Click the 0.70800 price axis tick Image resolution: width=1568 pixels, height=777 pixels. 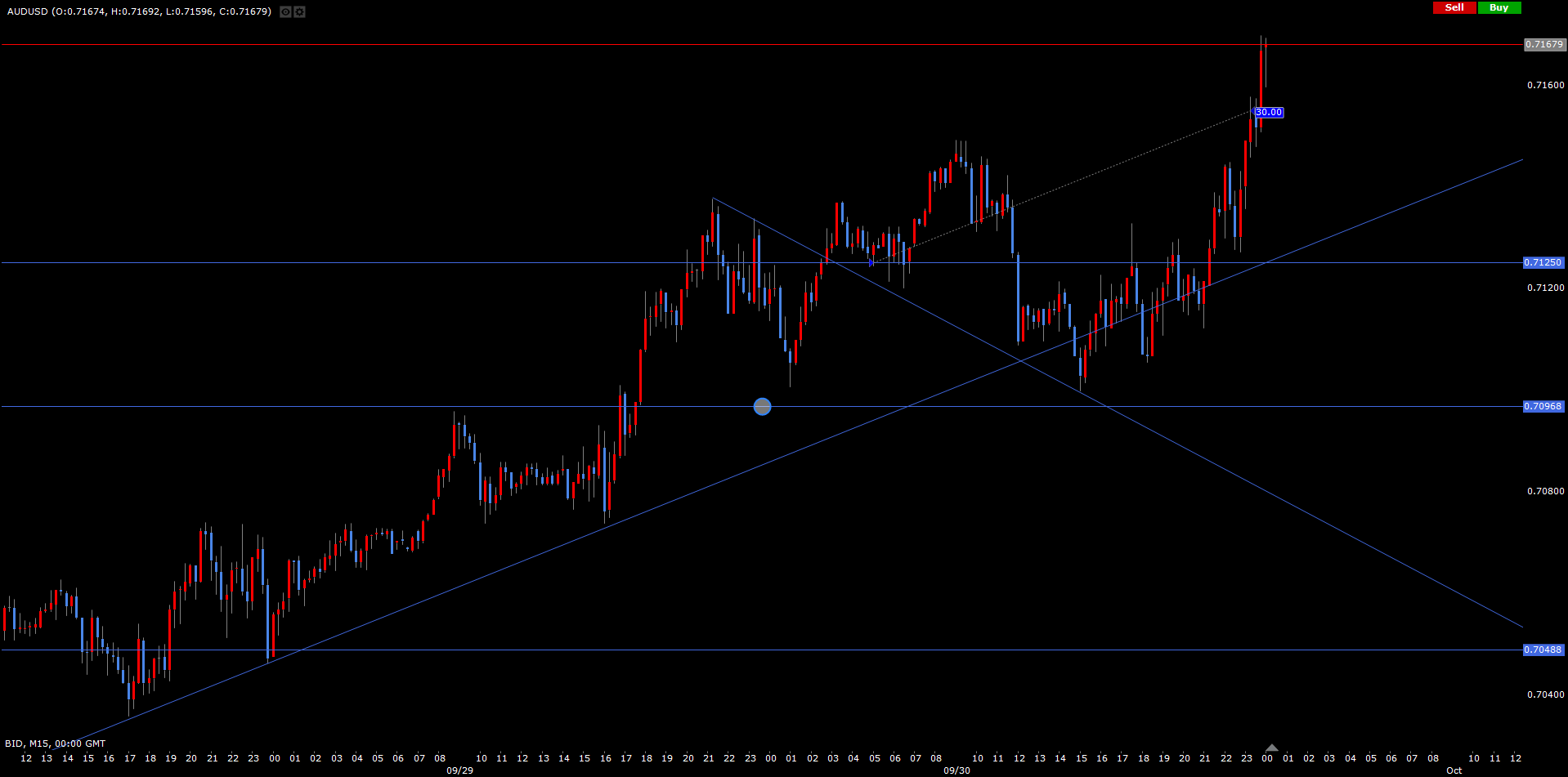pos(1545,491)
